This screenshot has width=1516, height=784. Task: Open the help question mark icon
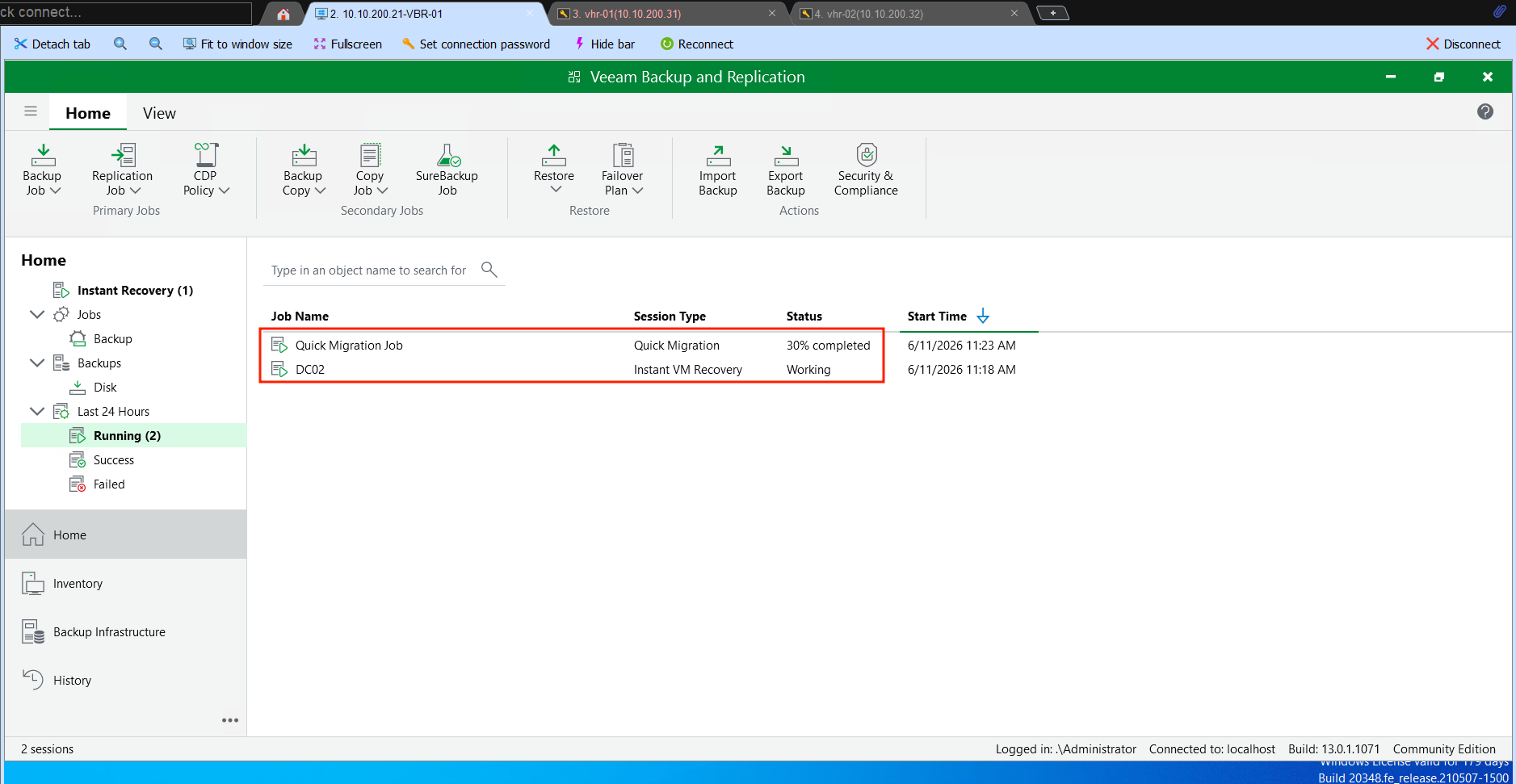pyautogui.click(x=1485, y=111)
